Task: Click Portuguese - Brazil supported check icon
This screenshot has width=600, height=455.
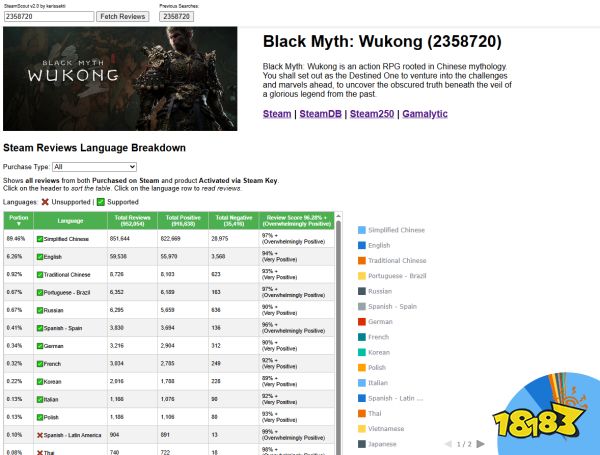Action: point(40,293)
